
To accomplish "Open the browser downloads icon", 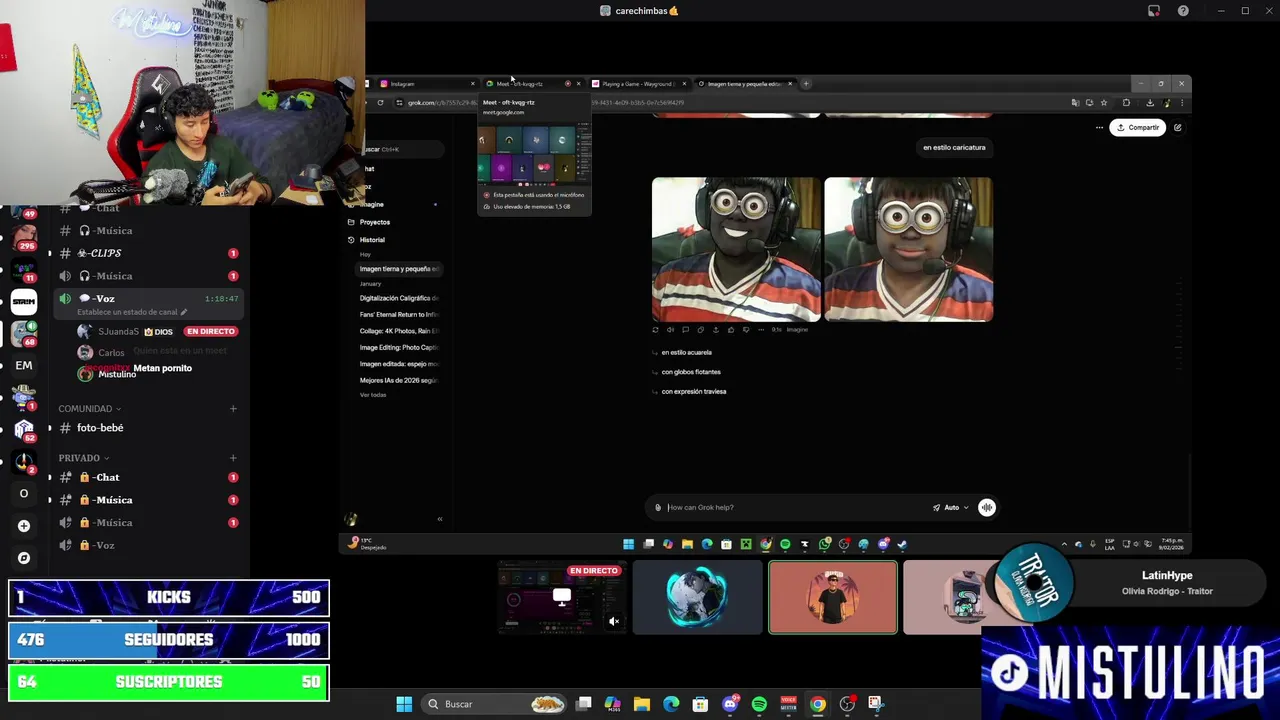I will tap(1150, 102).
